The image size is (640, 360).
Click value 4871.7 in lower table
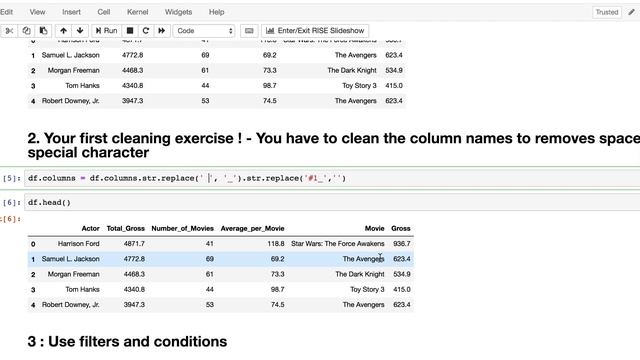tap(134, 244)
